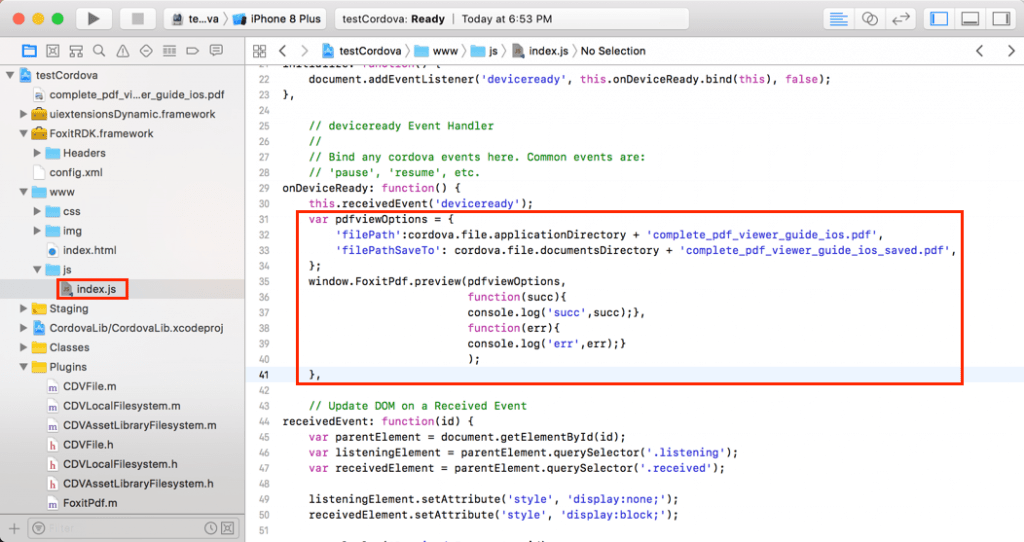The width and height of the screenshot is (1024, 542).
Task: Open CDVFile.h header file
Action: pyautogui.click(x=80, y=445)
